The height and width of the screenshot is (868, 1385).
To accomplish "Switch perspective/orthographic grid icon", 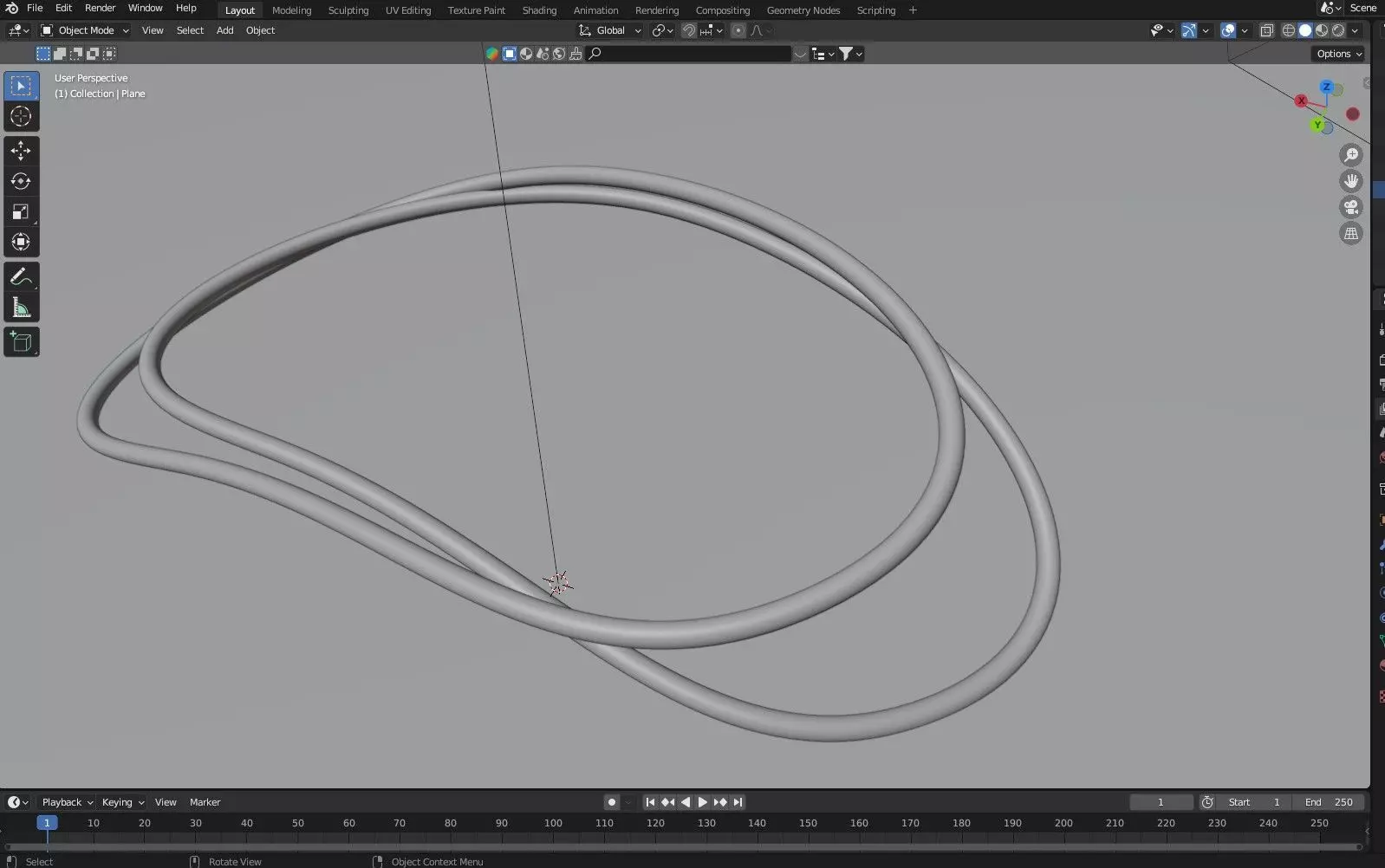I will [x=1351, y=233].
